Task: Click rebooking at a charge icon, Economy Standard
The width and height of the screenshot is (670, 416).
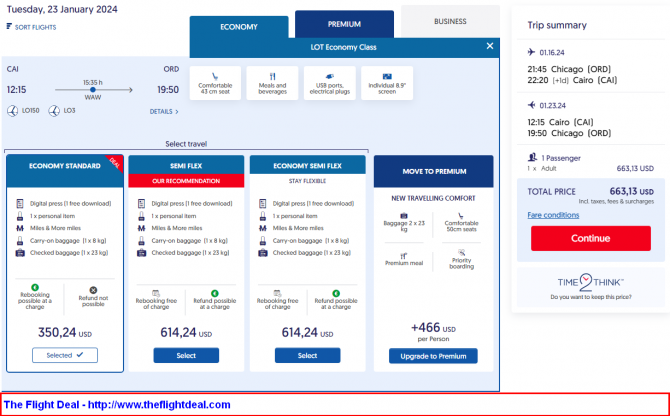Action: pyautogui.click(x=35, y=287)
